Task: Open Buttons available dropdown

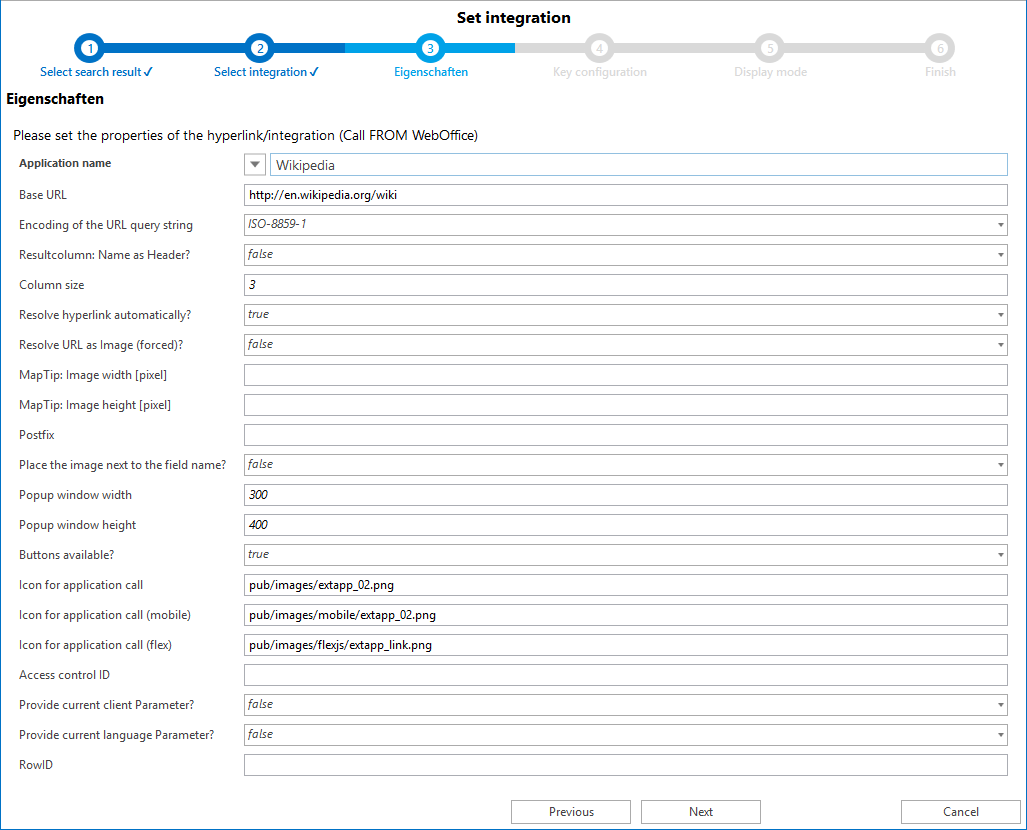Action: pyautogui.click(x=1000, y=555)
